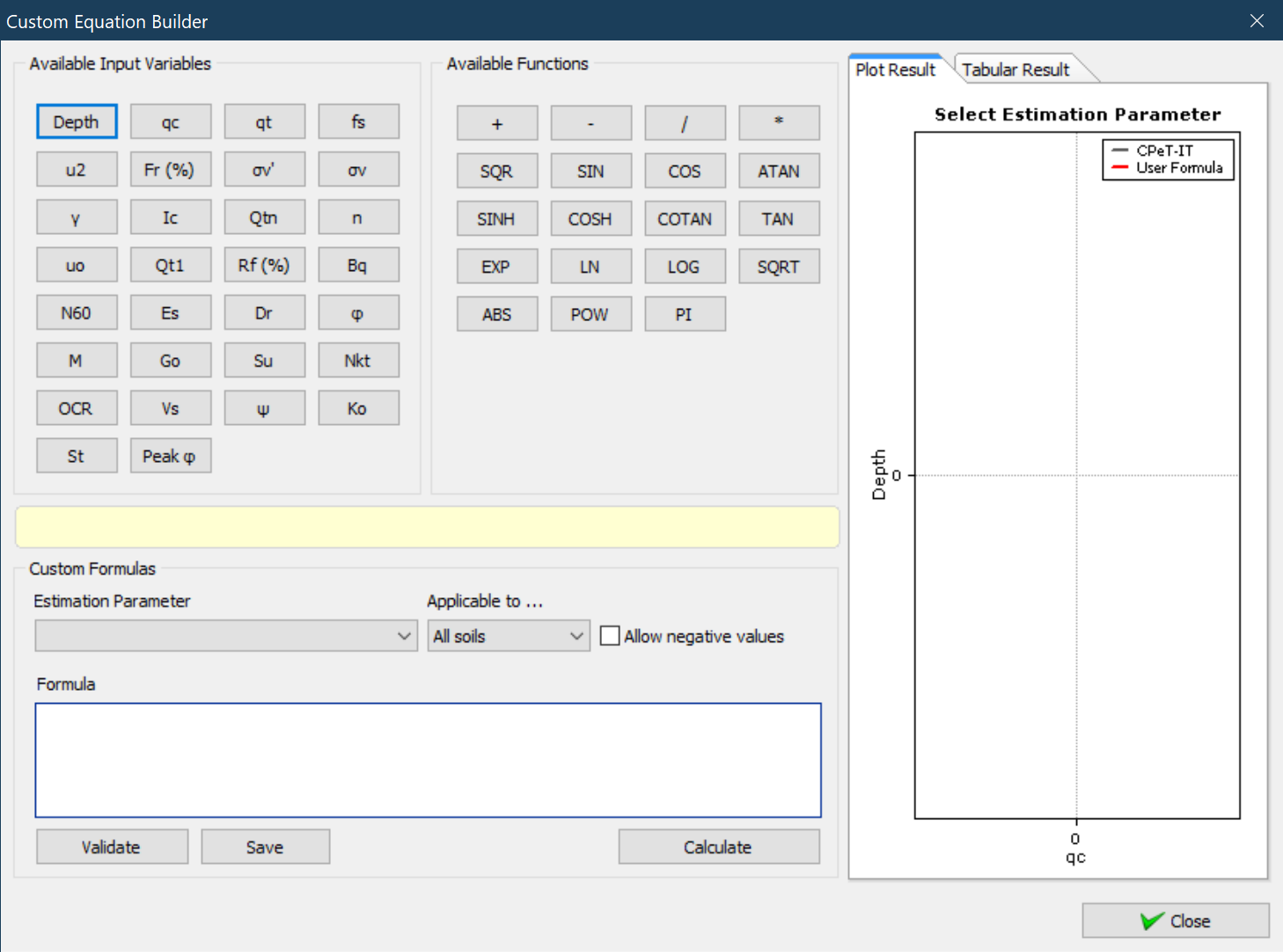Screen dimensions: 1283x952
Task: Save the custom formula
Action: click(x=265, y=847)
